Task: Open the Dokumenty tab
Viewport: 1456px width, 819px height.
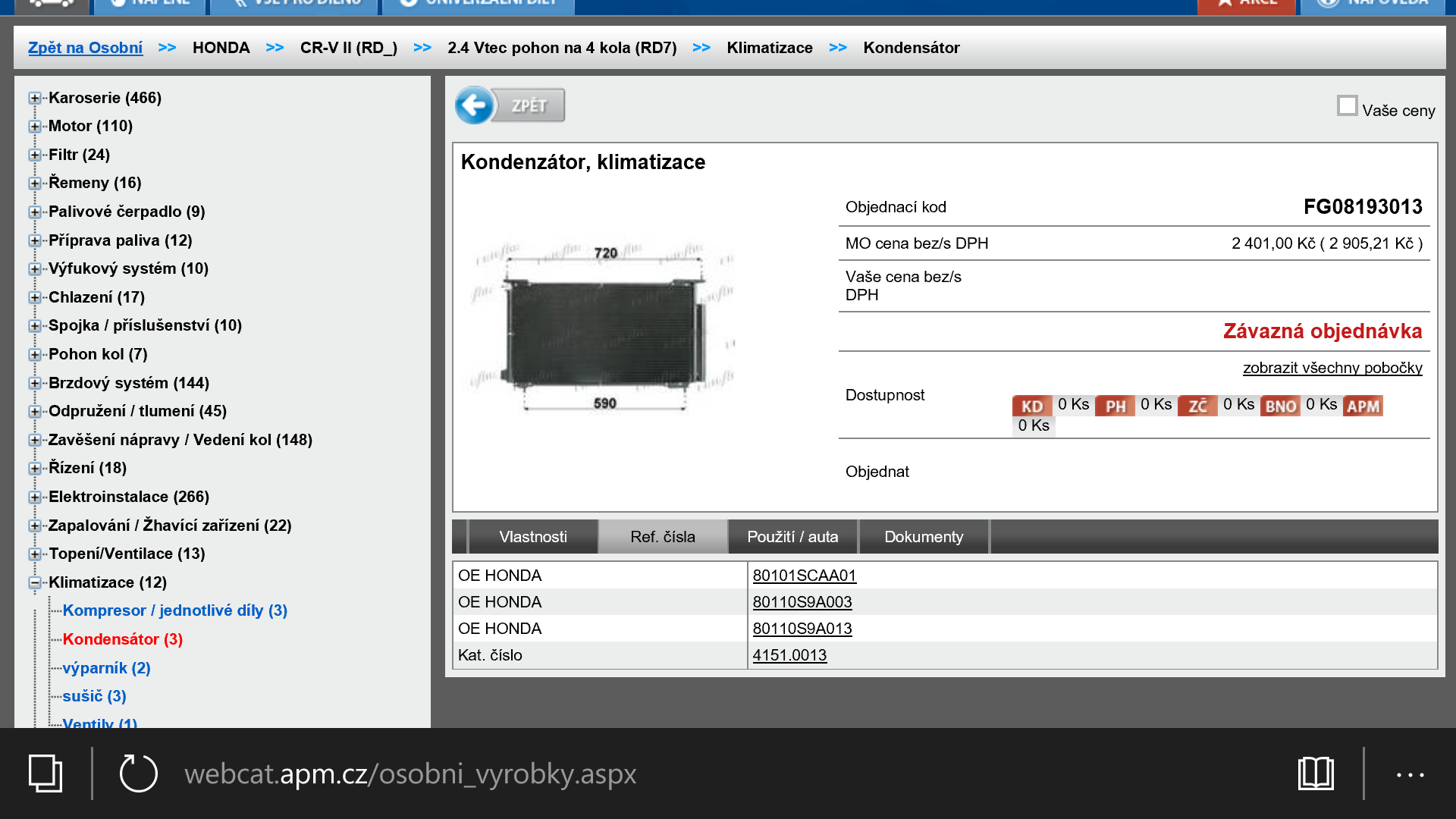Action: pyautogui.click(x=924, y=537)
